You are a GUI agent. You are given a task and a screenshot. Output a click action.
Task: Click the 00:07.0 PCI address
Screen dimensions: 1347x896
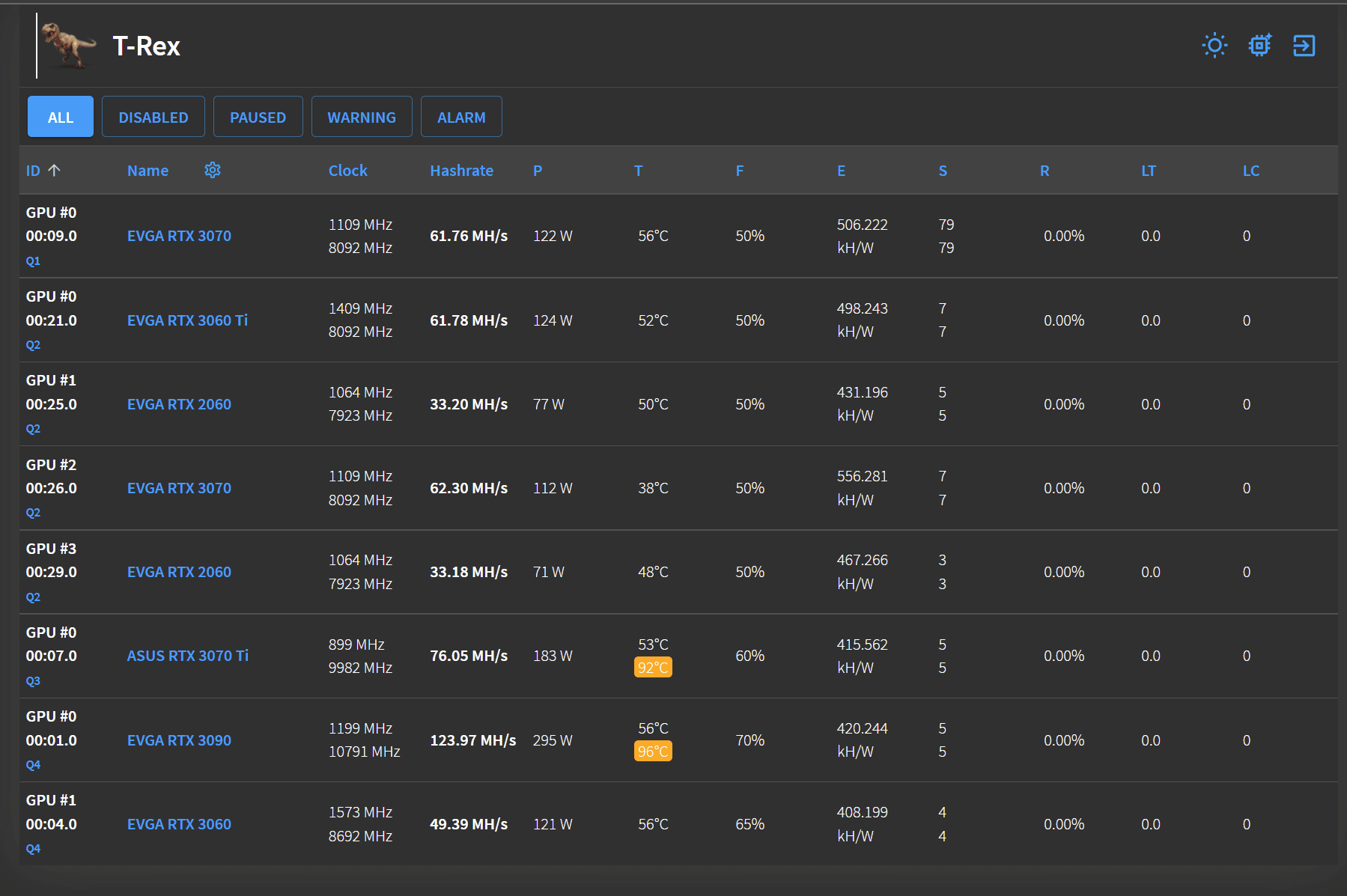coord(52,656)
